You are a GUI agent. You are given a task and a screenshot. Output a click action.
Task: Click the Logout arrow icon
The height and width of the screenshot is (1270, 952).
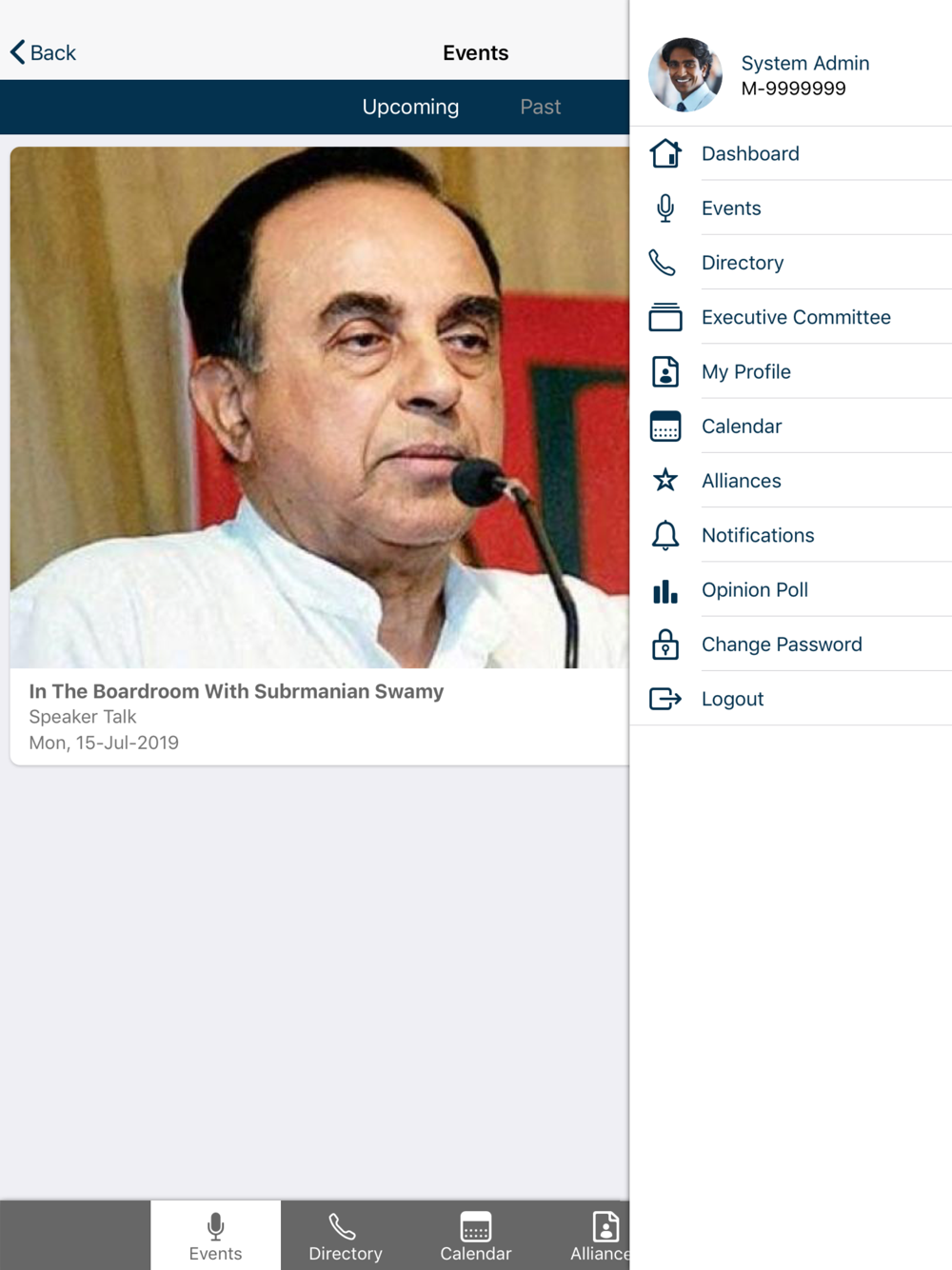coord(665,699)
